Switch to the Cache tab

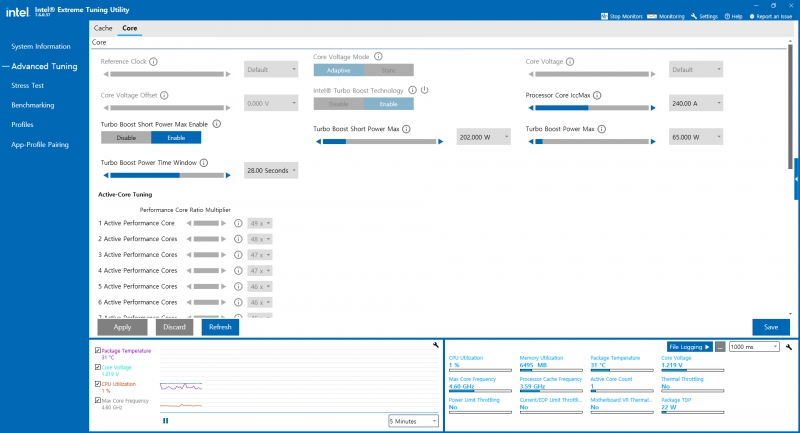103,28
